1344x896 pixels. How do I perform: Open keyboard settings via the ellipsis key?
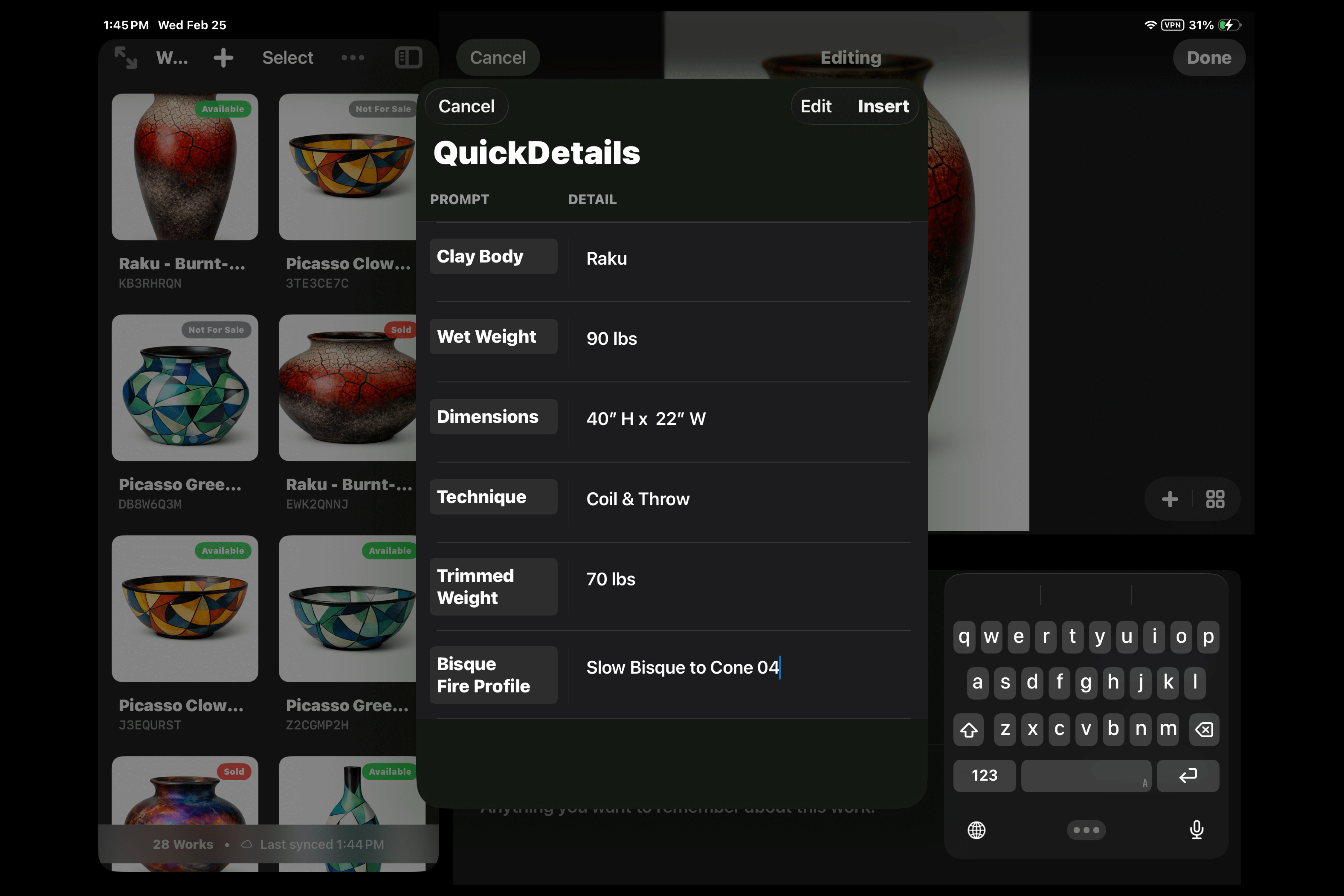[x=1086, y=830]
